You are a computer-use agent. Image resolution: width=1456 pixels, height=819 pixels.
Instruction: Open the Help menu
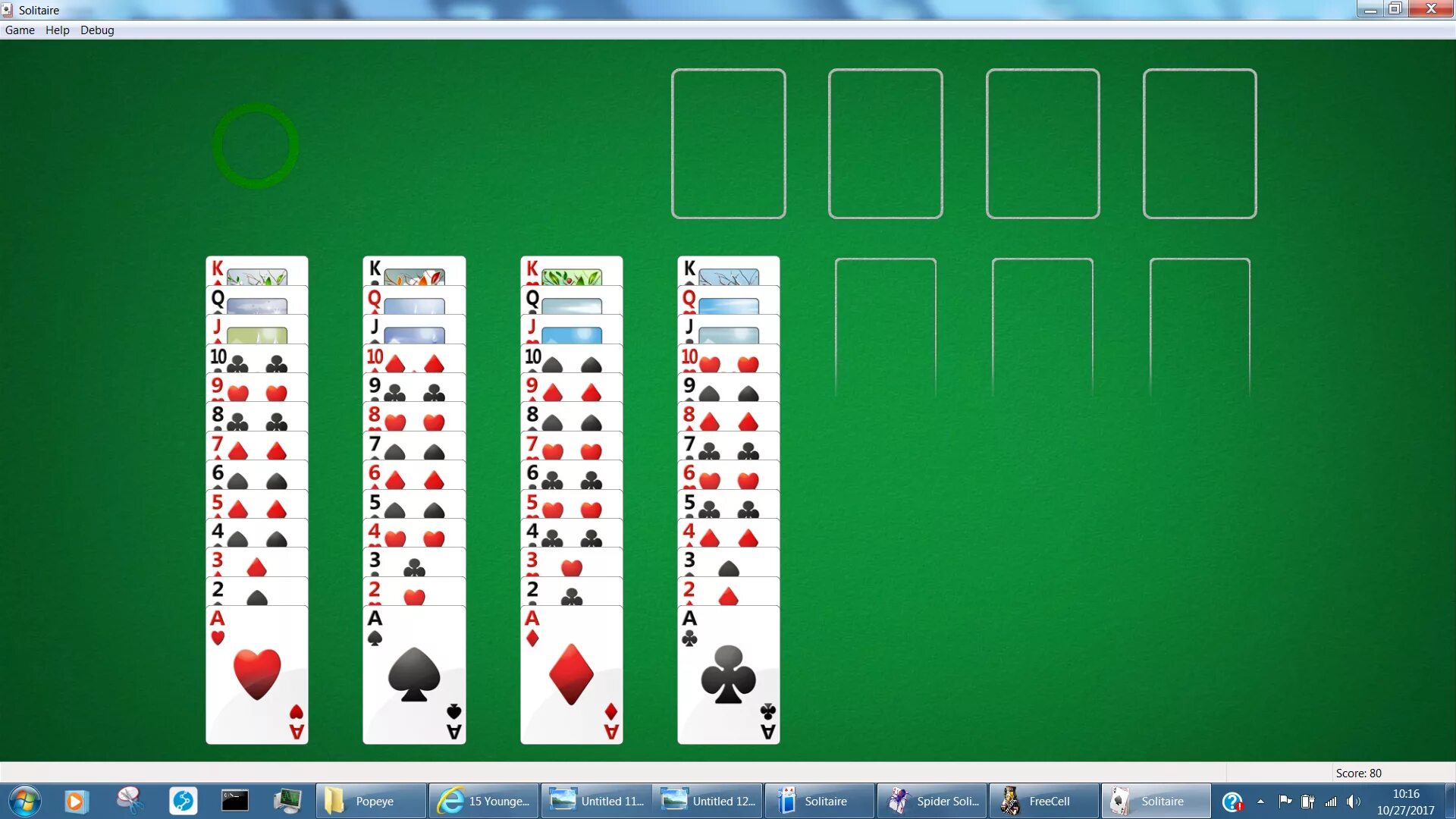coord(56,29)
